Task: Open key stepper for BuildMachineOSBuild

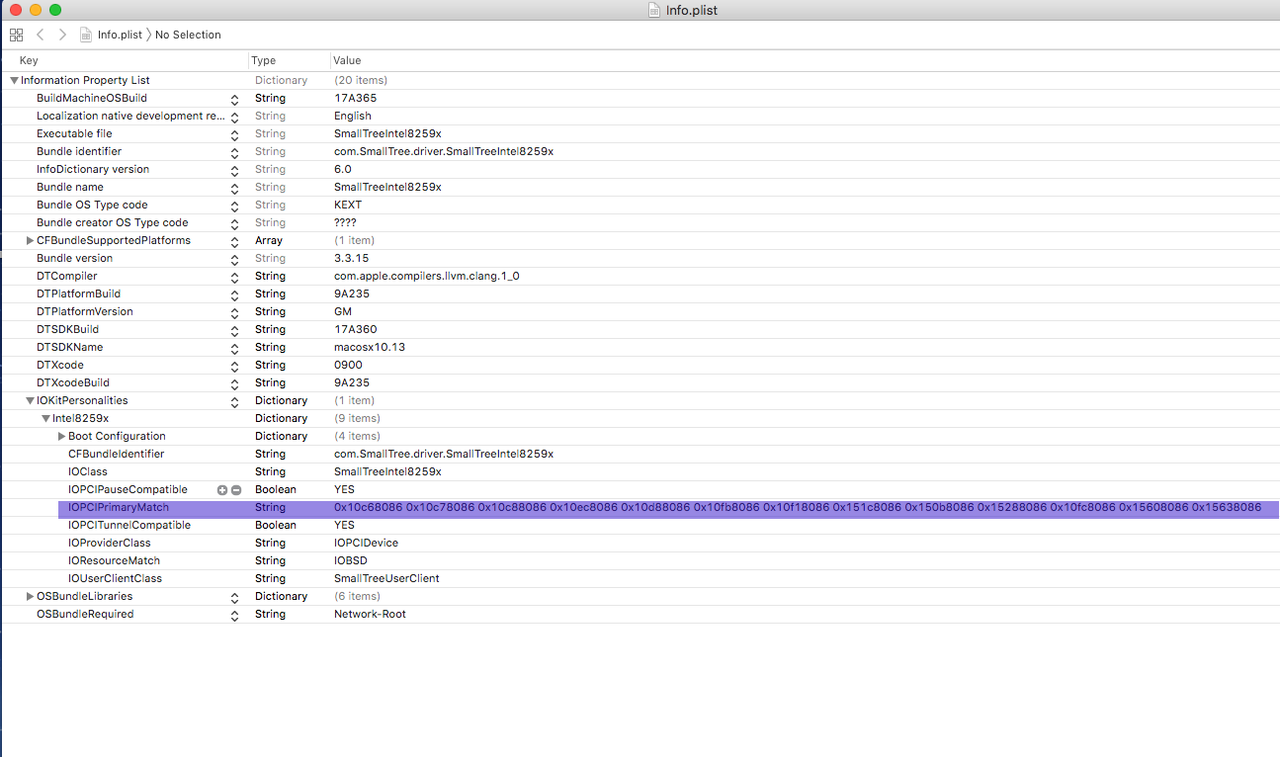Action: (x=234, y=99)
